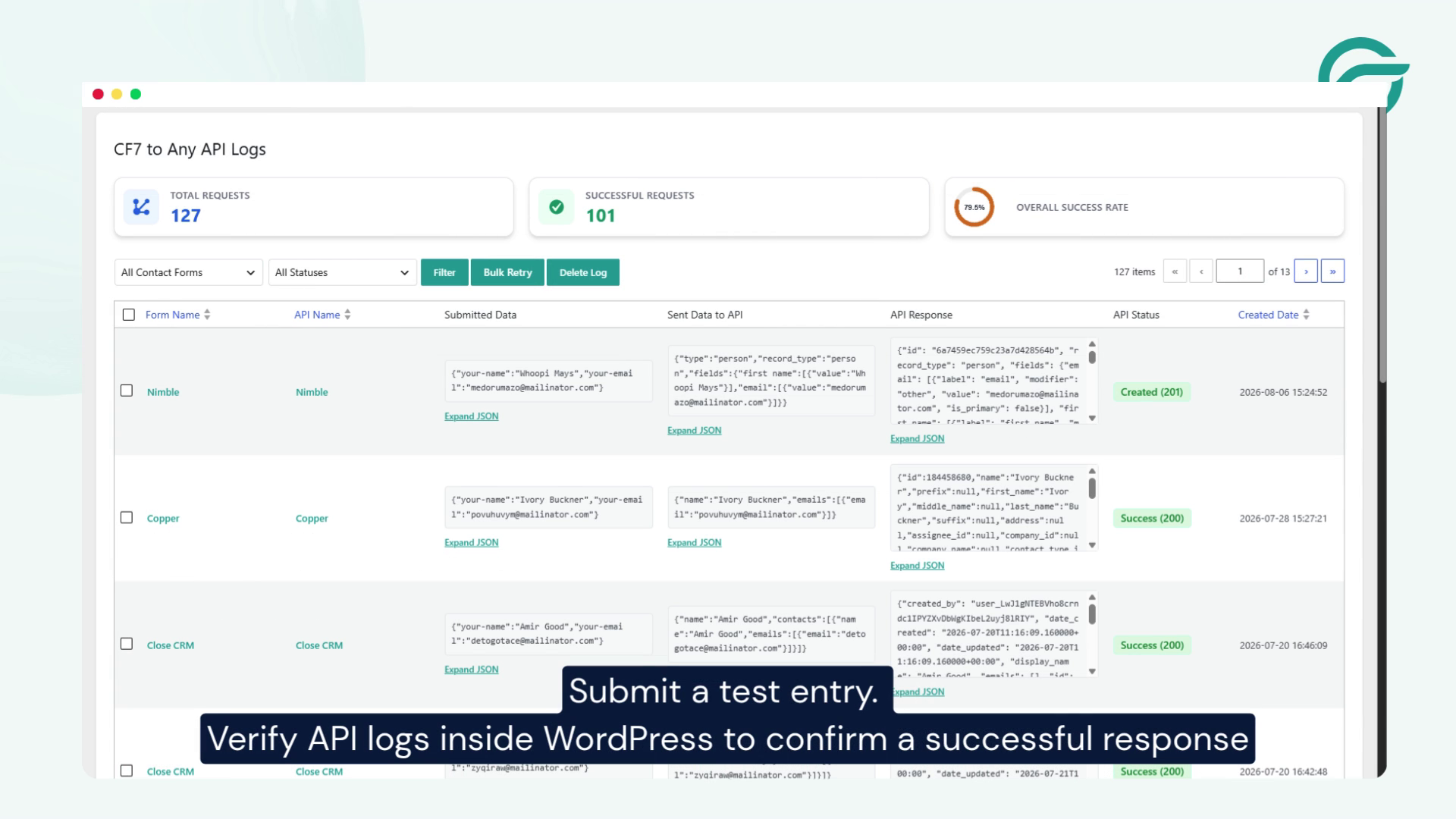This screenshot has height=819, width=1456.
Task: Click scrollbar thumb in Copper API Response box
Action: (x=1092, y=488)
